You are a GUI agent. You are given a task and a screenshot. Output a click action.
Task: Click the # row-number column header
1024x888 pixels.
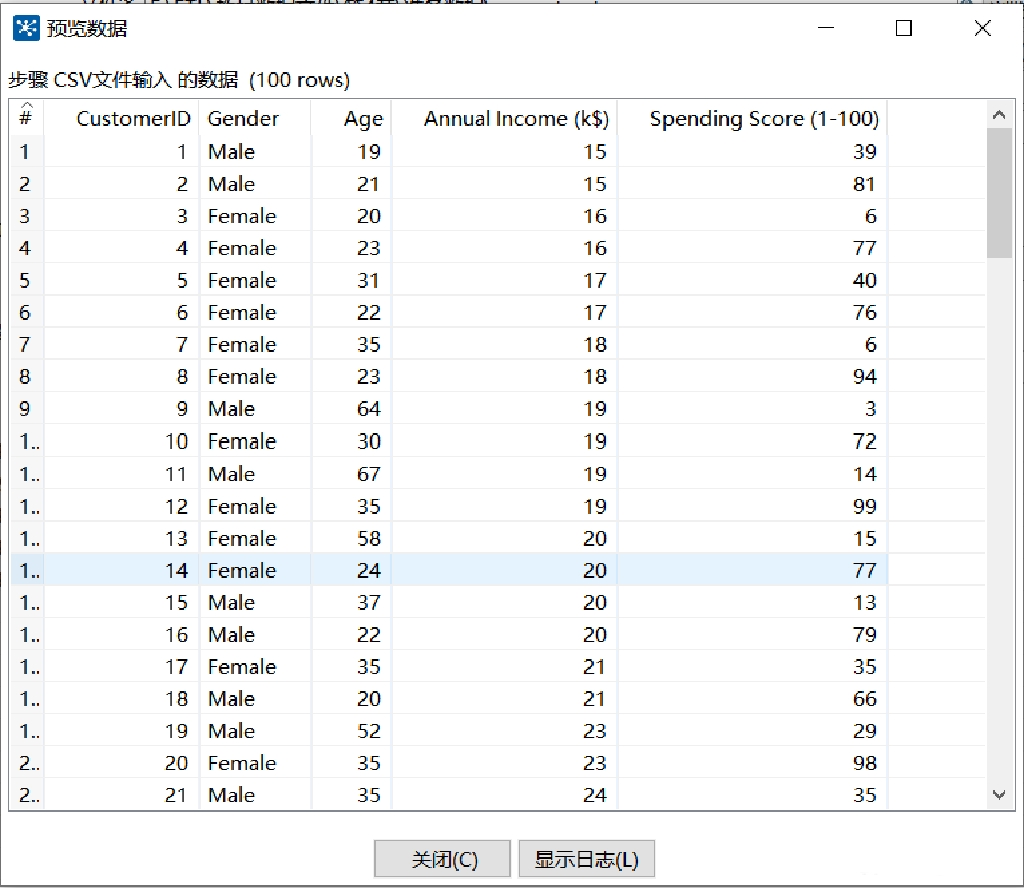pos(25,118)
